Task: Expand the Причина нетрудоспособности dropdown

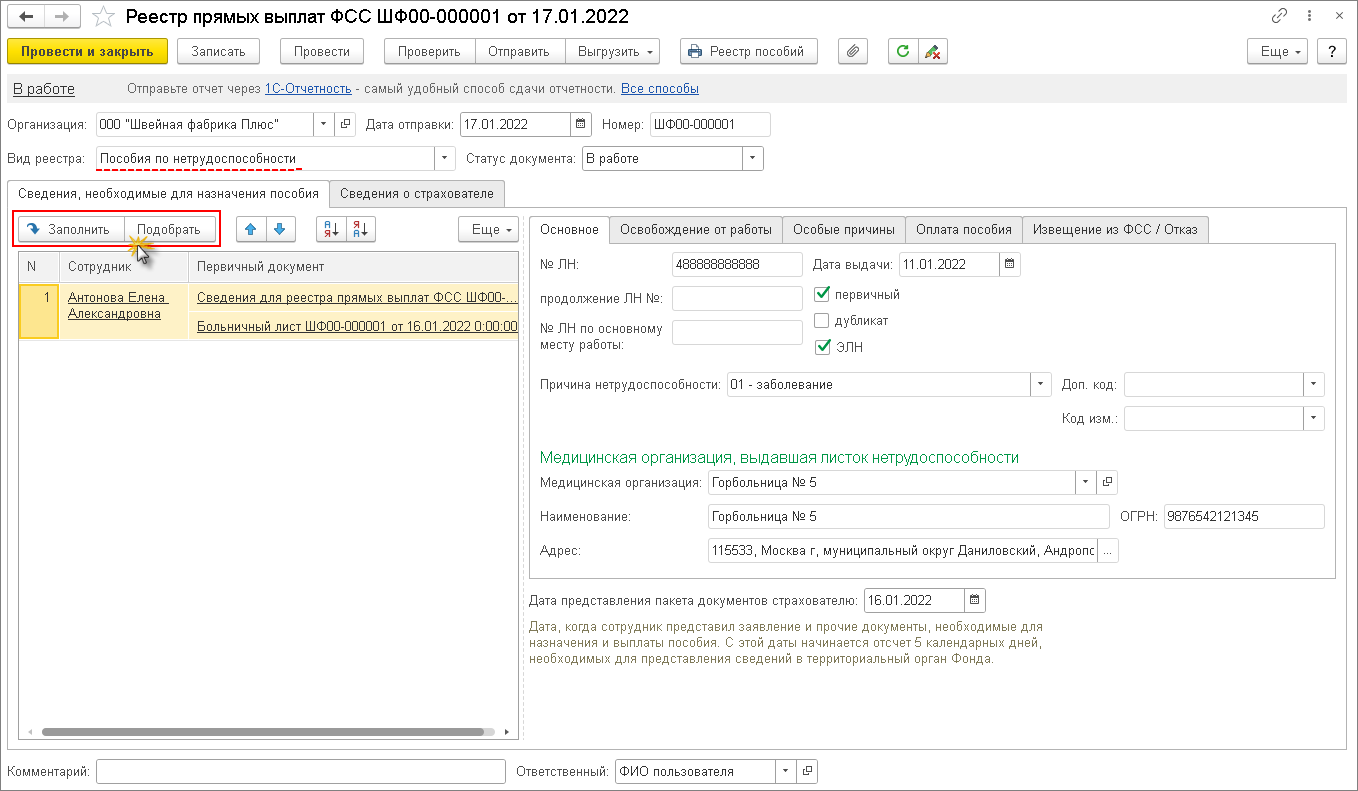Action: pos(1041,385)
